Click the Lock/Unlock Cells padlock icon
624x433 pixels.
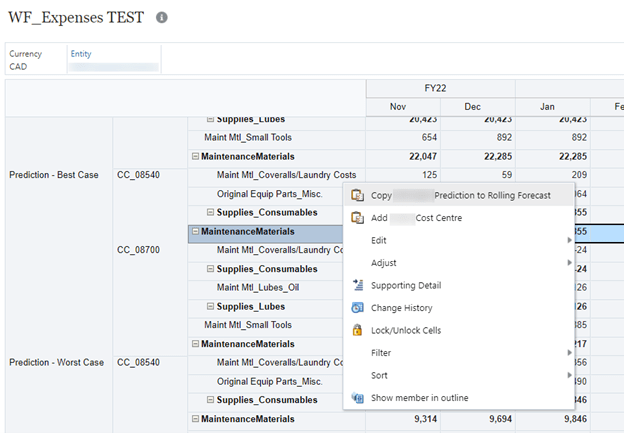357,330
